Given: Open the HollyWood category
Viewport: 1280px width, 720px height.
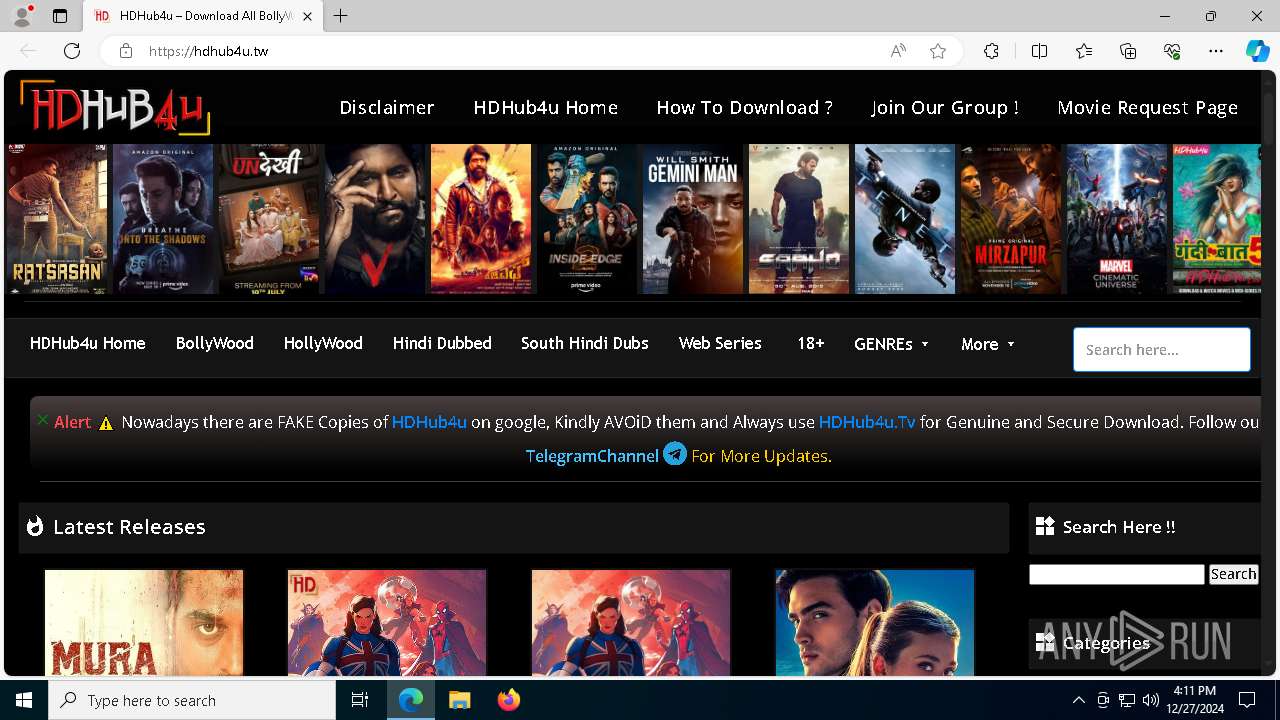Looking at the screenshot, I should (323, 343).
